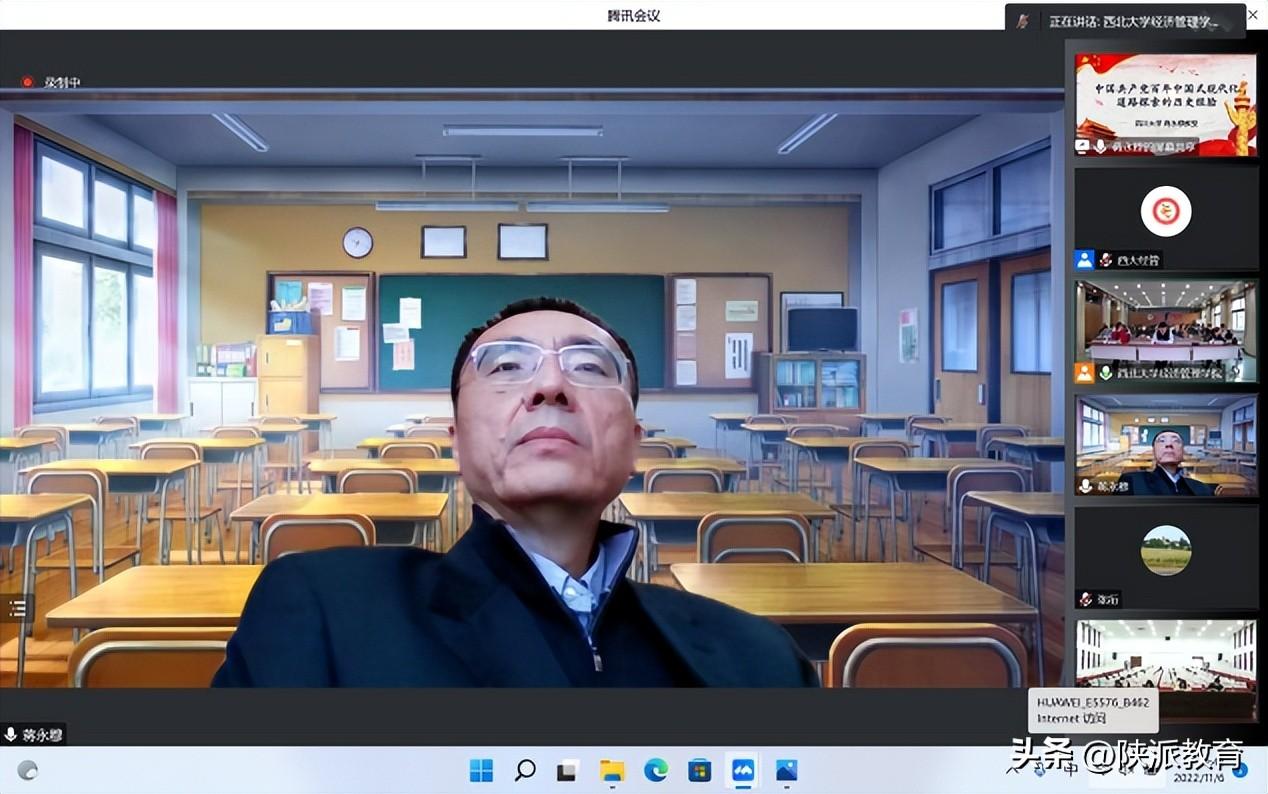Click the Tencent Meeting taskbar icon
This screenshot has width=1268, height=794.
(x=742, y=770)
